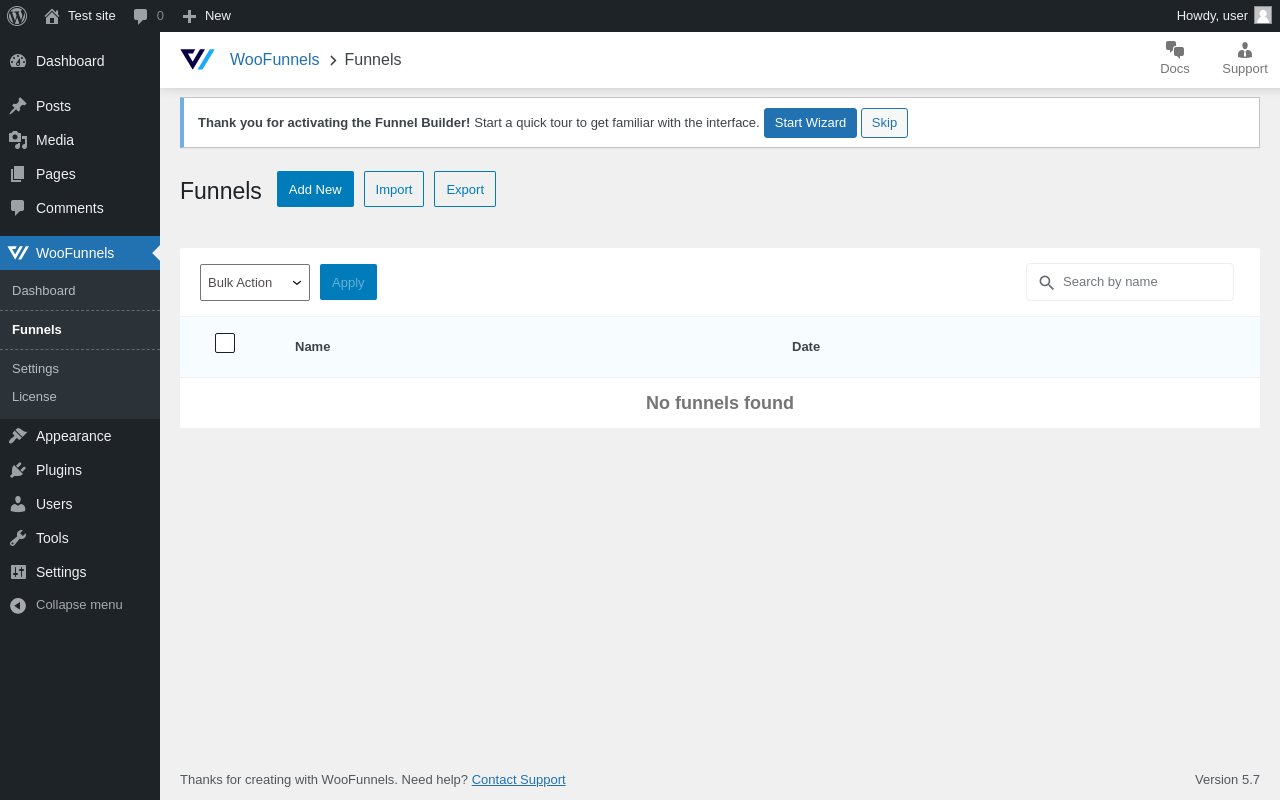This screenshot has width=1280, height=800.
Task: Open the Tools menu label
Action: [x=52, y=538]
